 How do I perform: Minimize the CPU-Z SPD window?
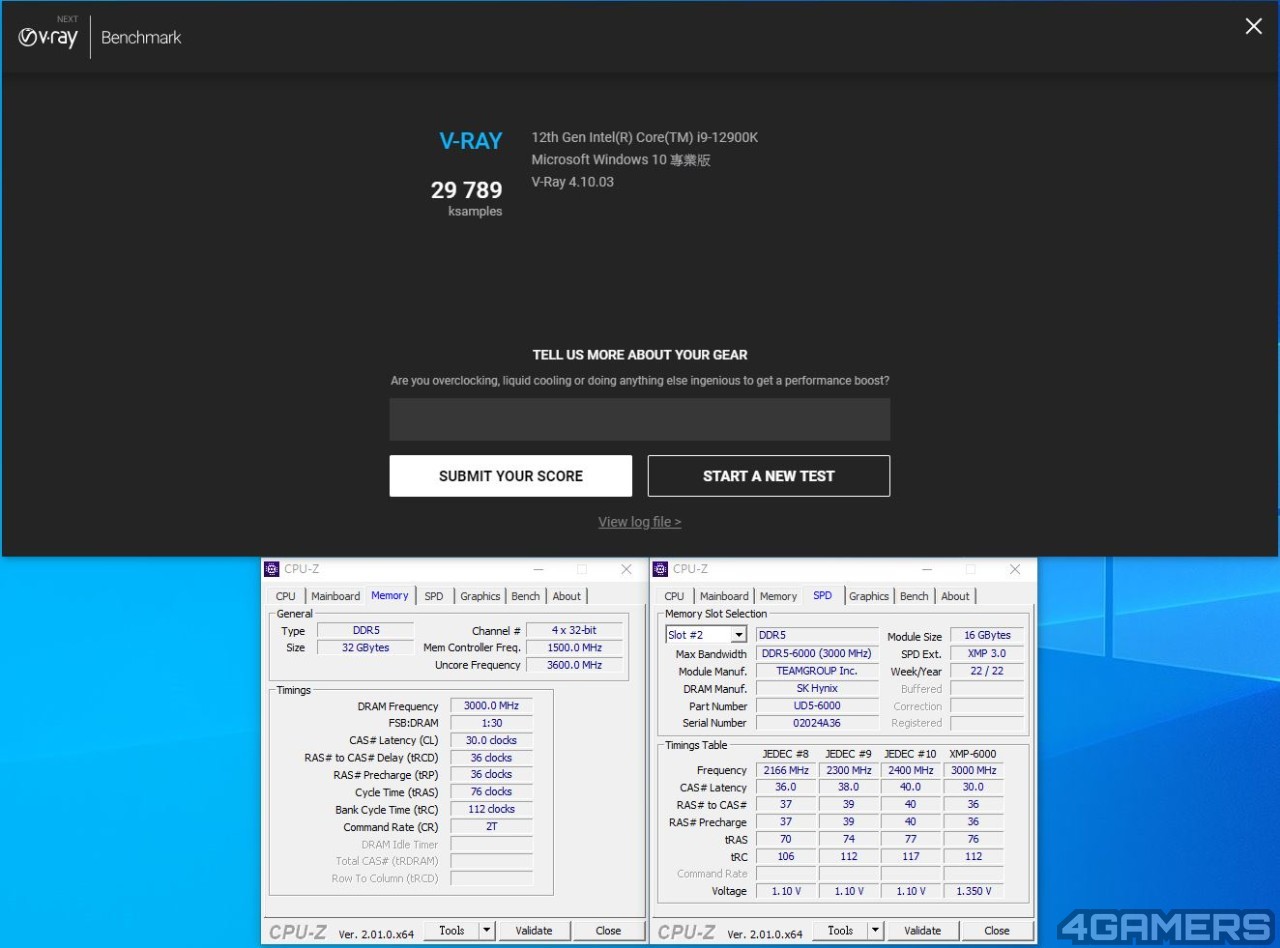coord(927,569)
